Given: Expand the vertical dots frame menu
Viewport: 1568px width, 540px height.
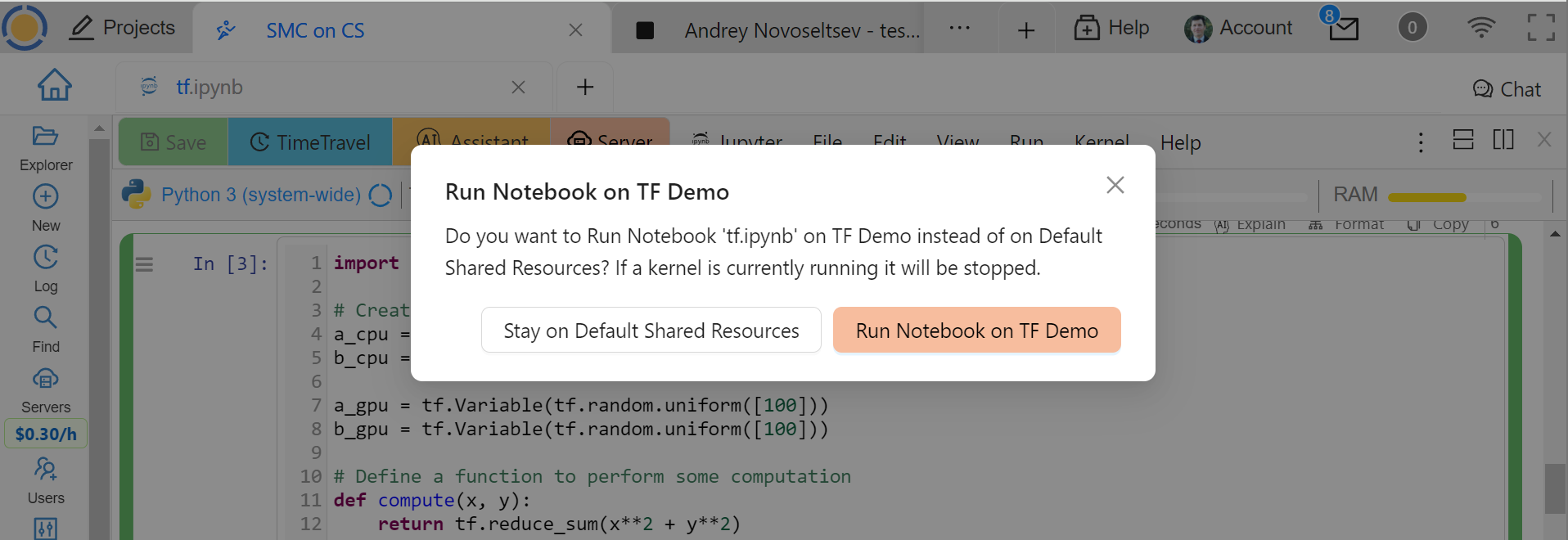Looking at the screenshot, I should (x=1421, y=142).
